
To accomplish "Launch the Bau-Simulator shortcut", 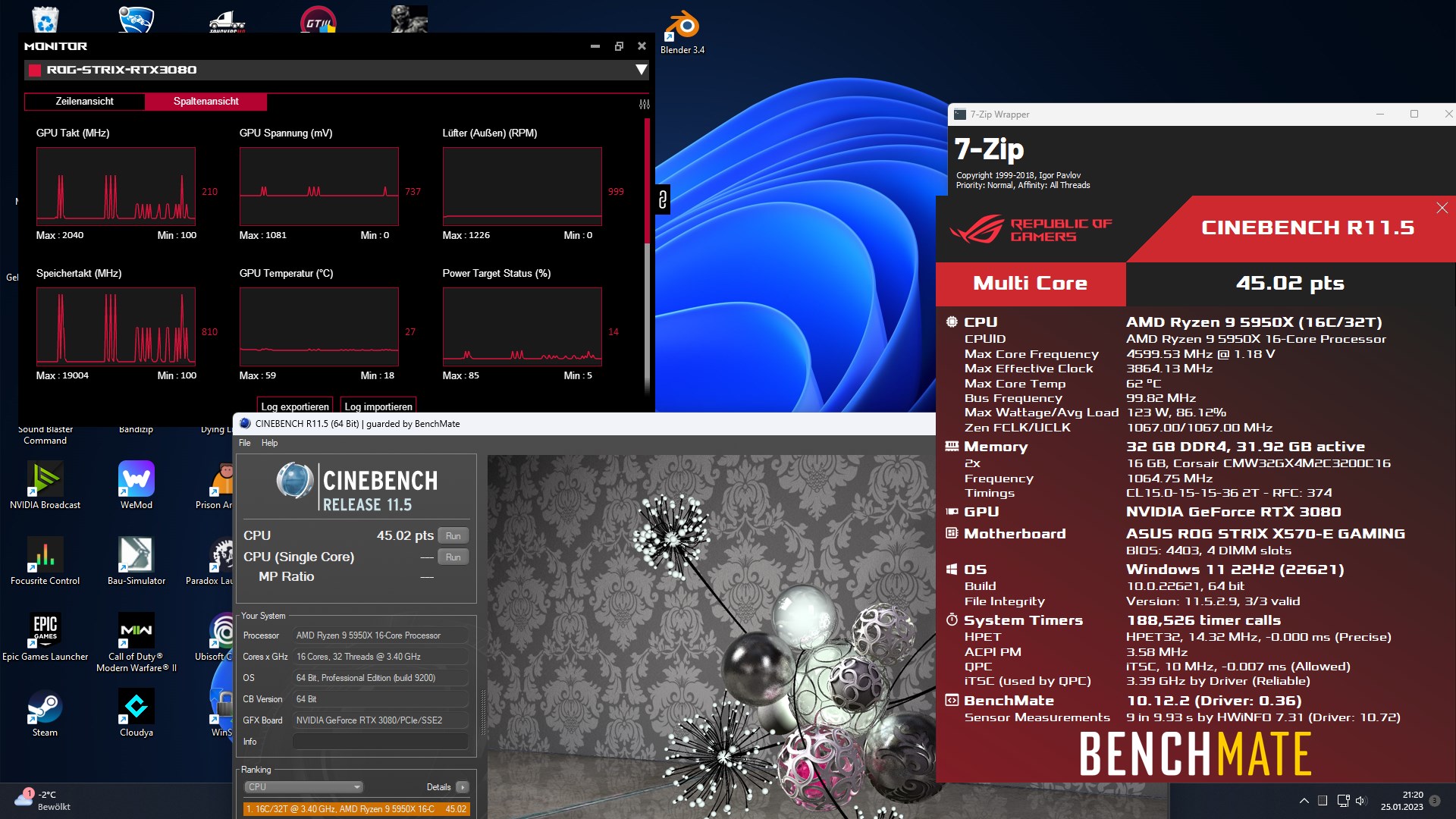I will (136, 561).
